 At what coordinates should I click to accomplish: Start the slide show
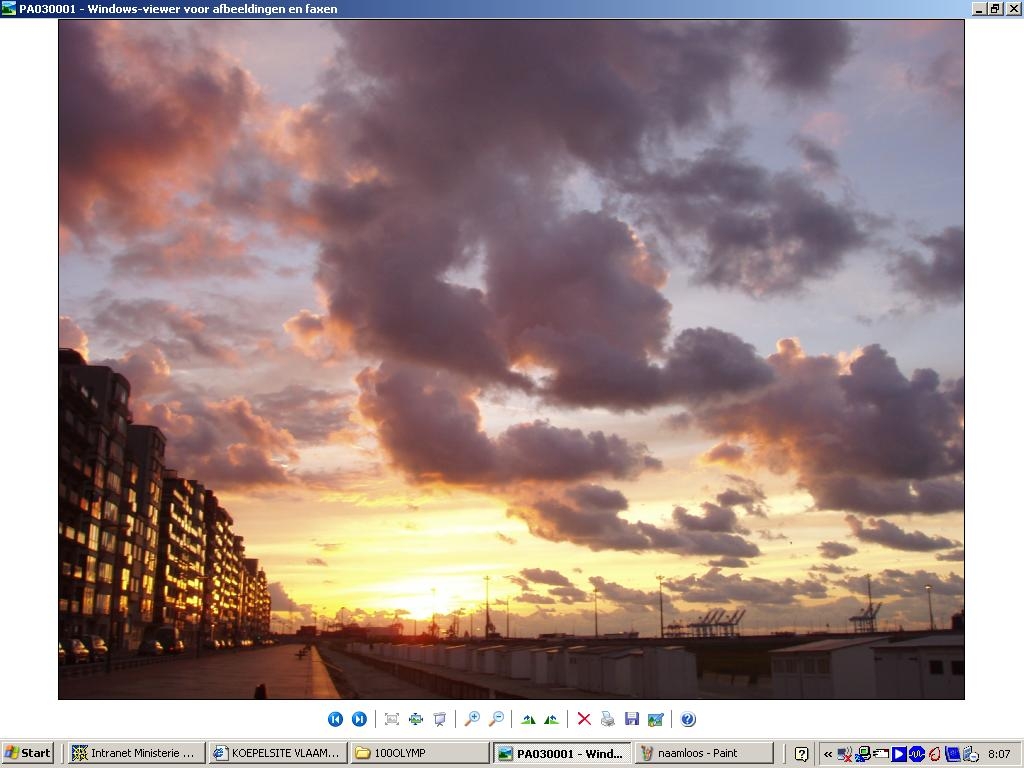pos(440,719)
